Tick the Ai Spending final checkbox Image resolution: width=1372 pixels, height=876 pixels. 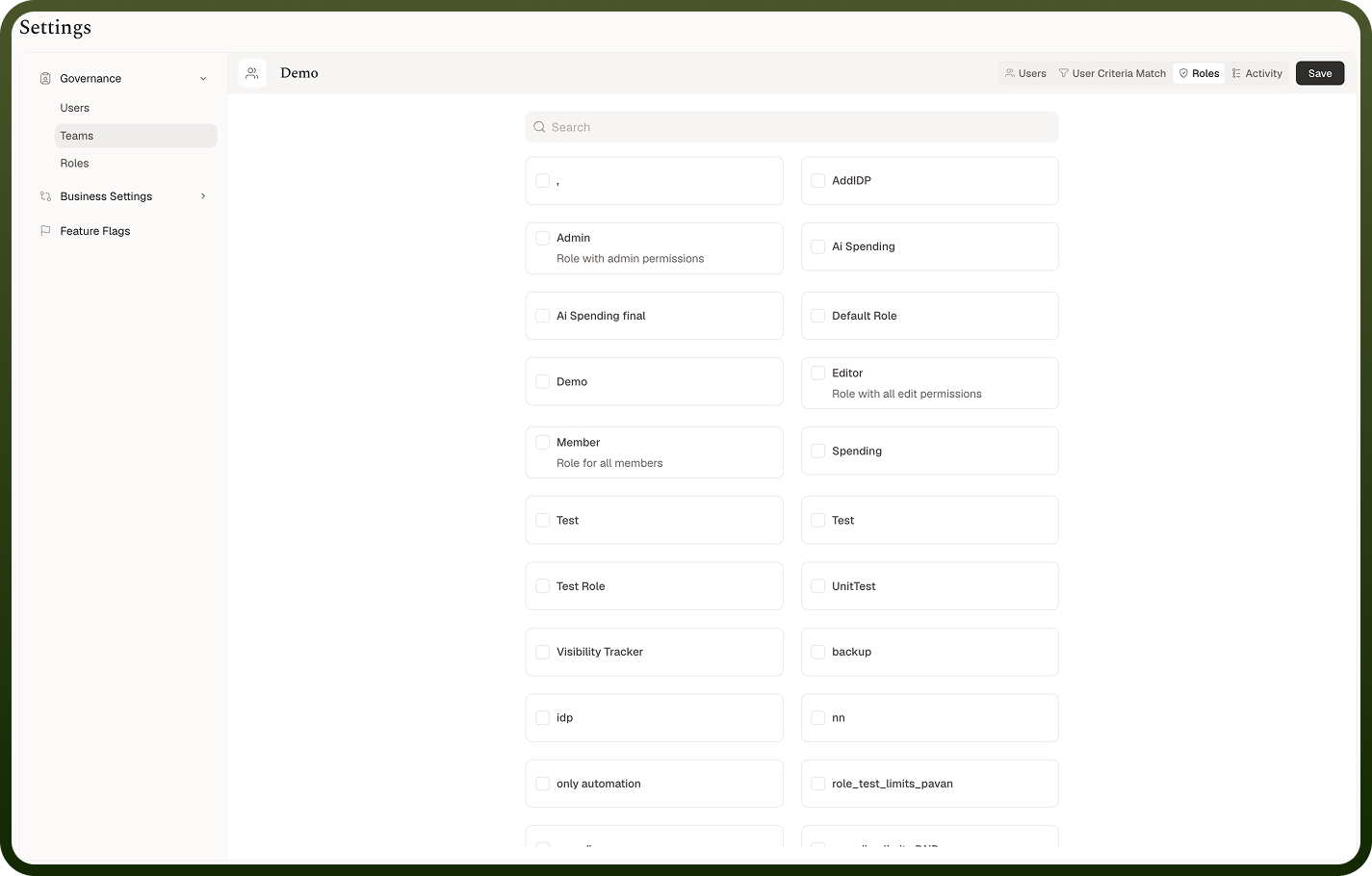click(543, 316)
